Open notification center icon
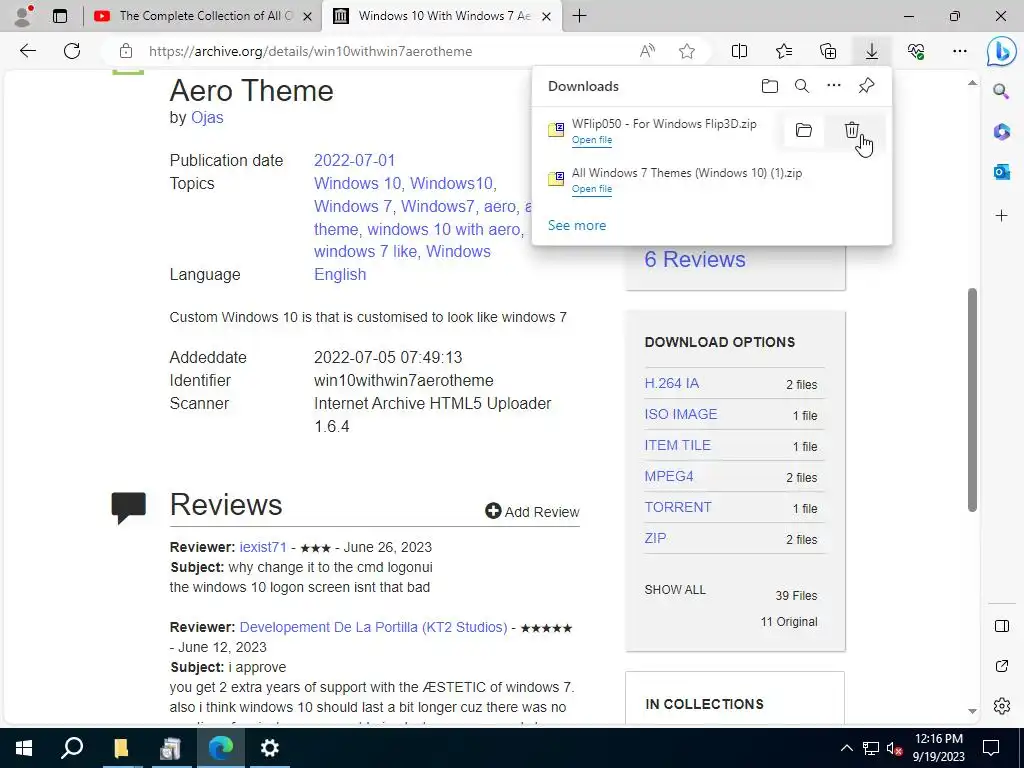The image size is (1024, 768). coord(991,748)
